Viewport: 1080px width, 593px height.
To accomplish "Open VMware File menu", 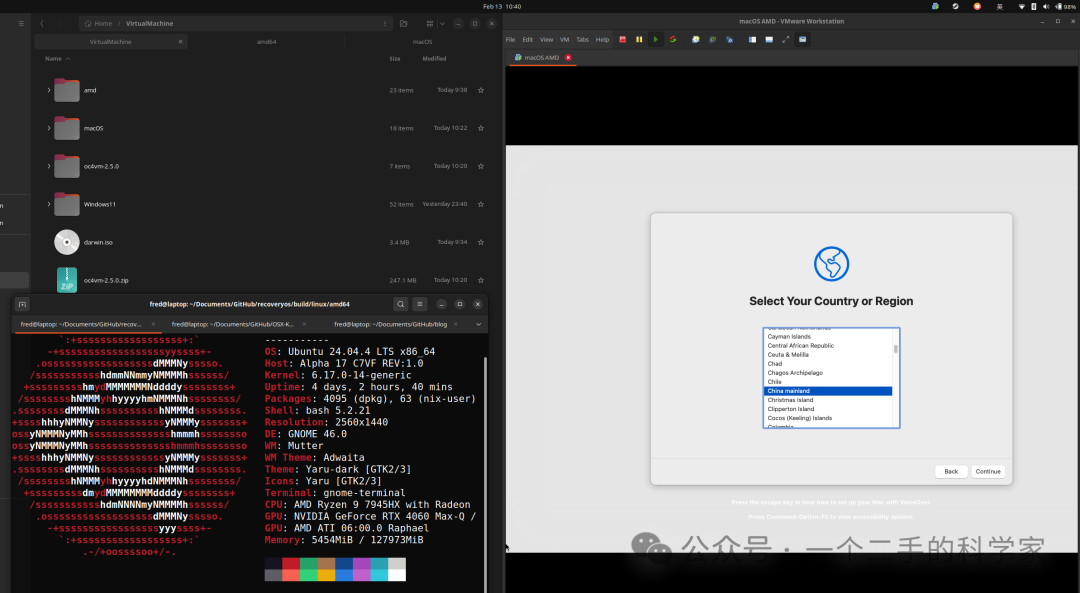I will click(x=510, y=39).
